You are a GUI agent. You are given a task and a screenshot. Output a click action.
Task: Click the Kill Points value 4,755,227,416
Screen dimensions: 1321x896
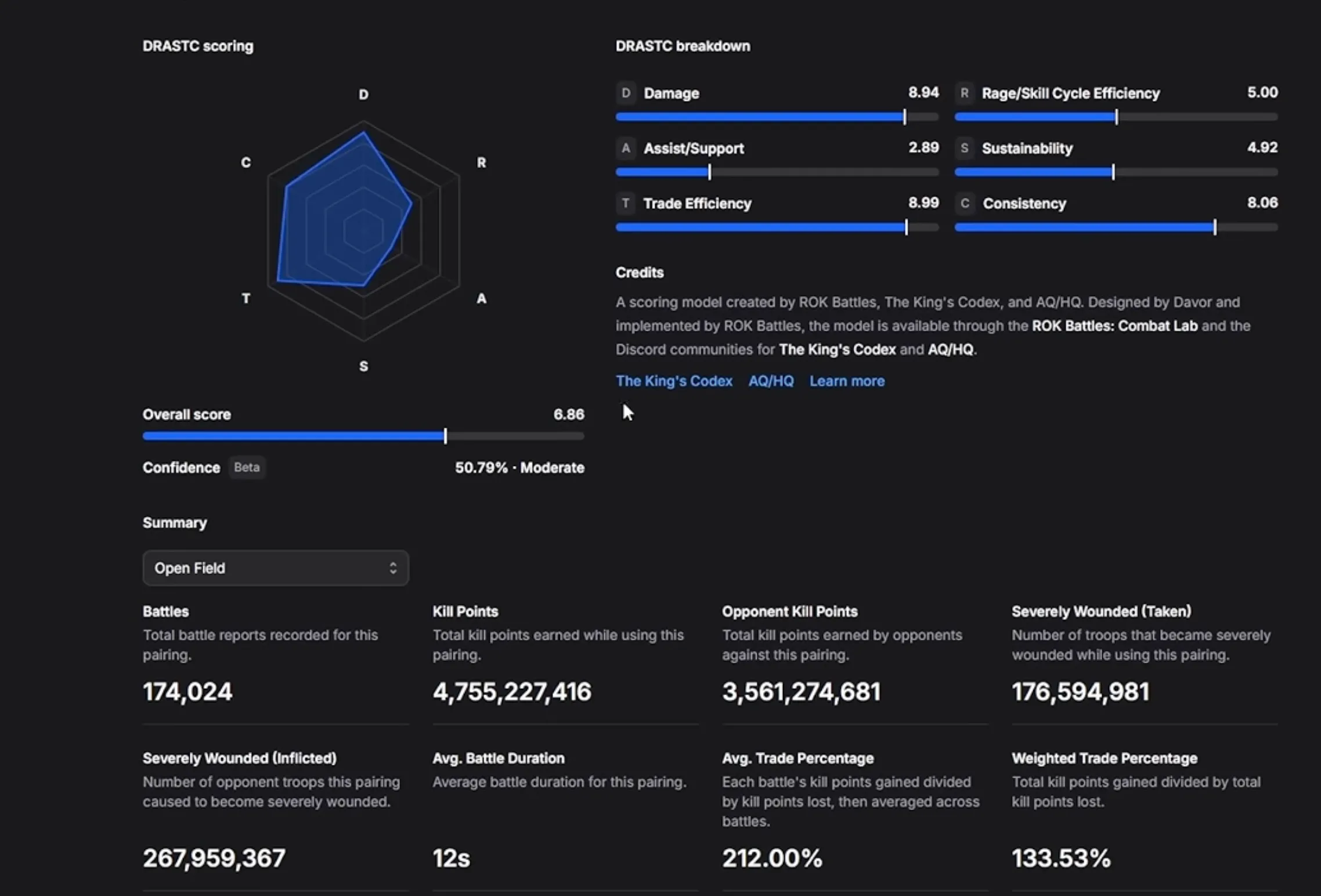pyautogui.click(x=511, y=691)
